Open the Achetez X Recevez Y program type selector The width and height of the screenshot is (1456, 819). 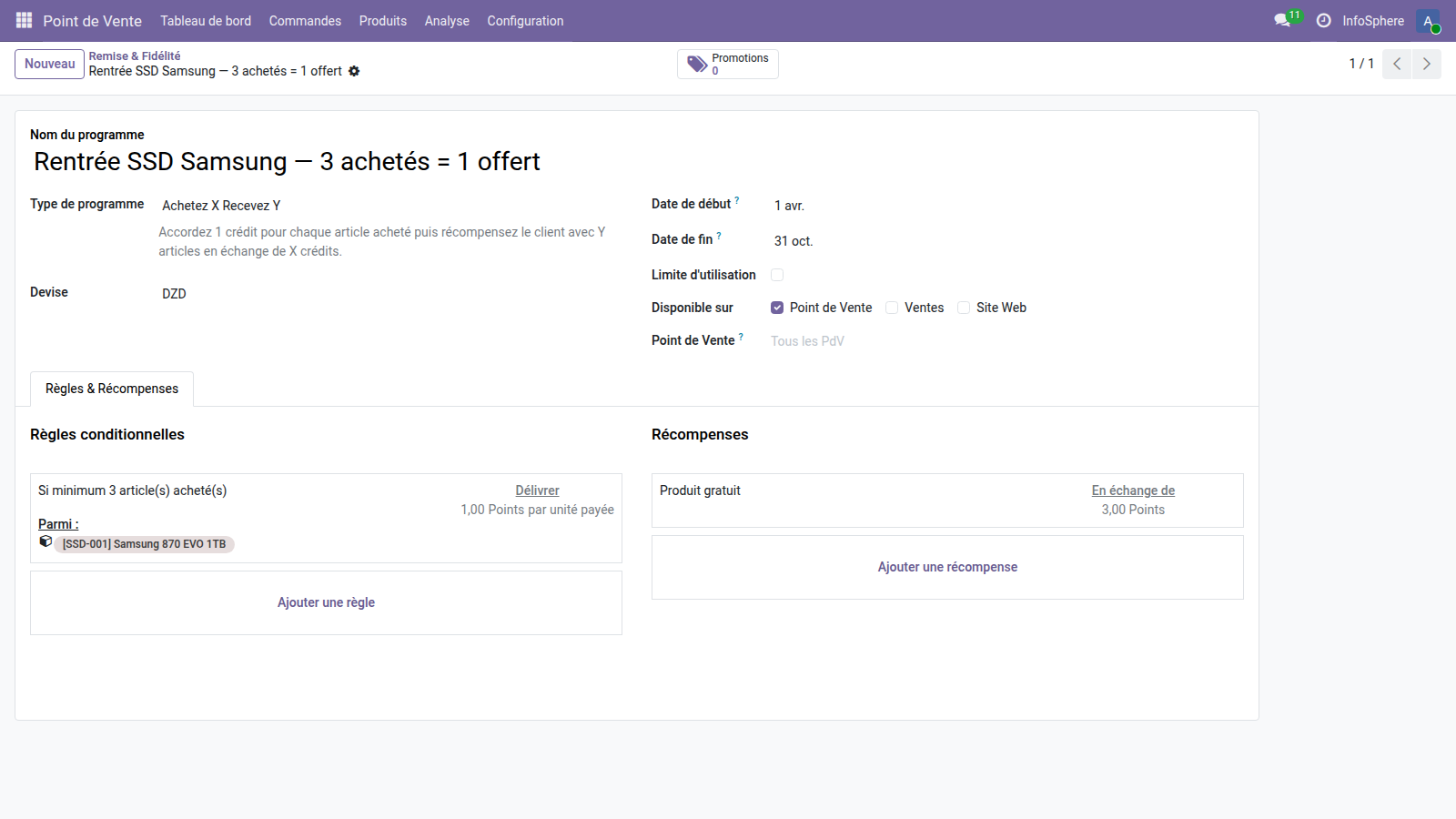pyautogui.click(x=220, y=205)
